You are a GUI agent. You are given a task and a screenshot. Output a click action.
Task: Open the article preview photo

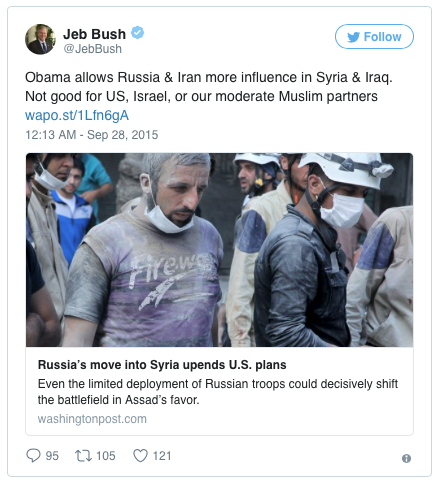[219, 250]
